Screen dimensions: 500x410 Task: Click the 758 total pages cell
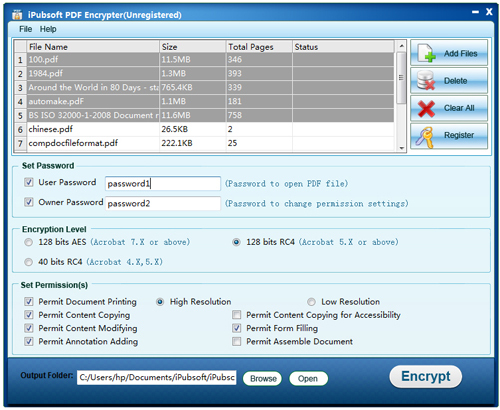[x=259, y=115]
